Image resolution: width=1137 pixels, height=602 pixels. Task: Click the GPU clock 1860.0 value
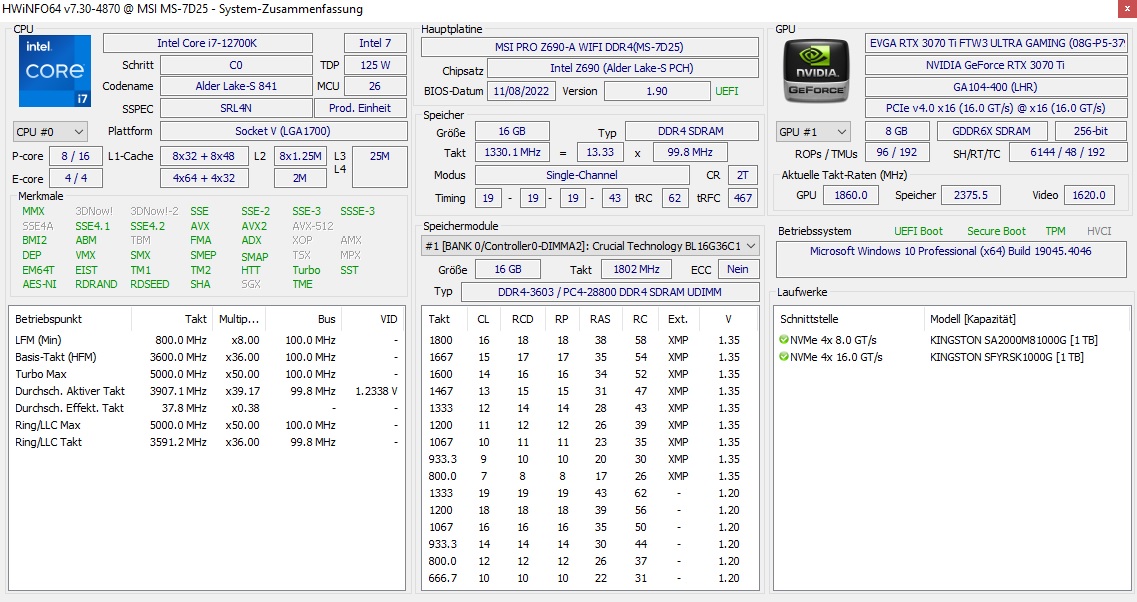[x=851, y=195]
